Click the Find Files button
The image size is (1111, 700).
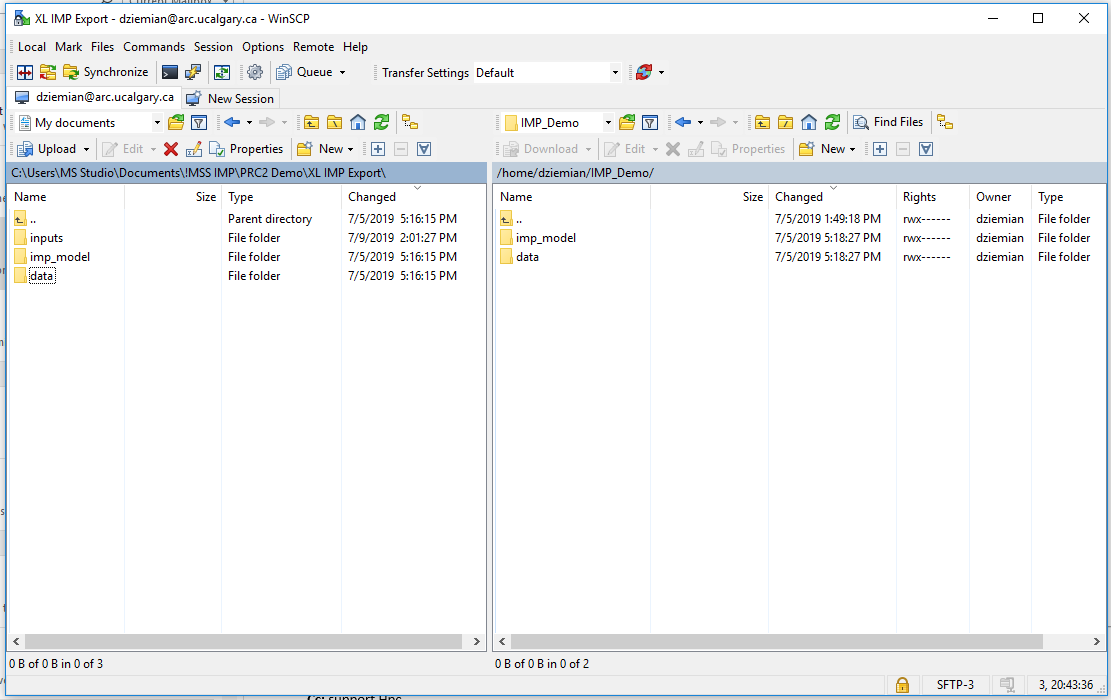(x=889, y=122)
